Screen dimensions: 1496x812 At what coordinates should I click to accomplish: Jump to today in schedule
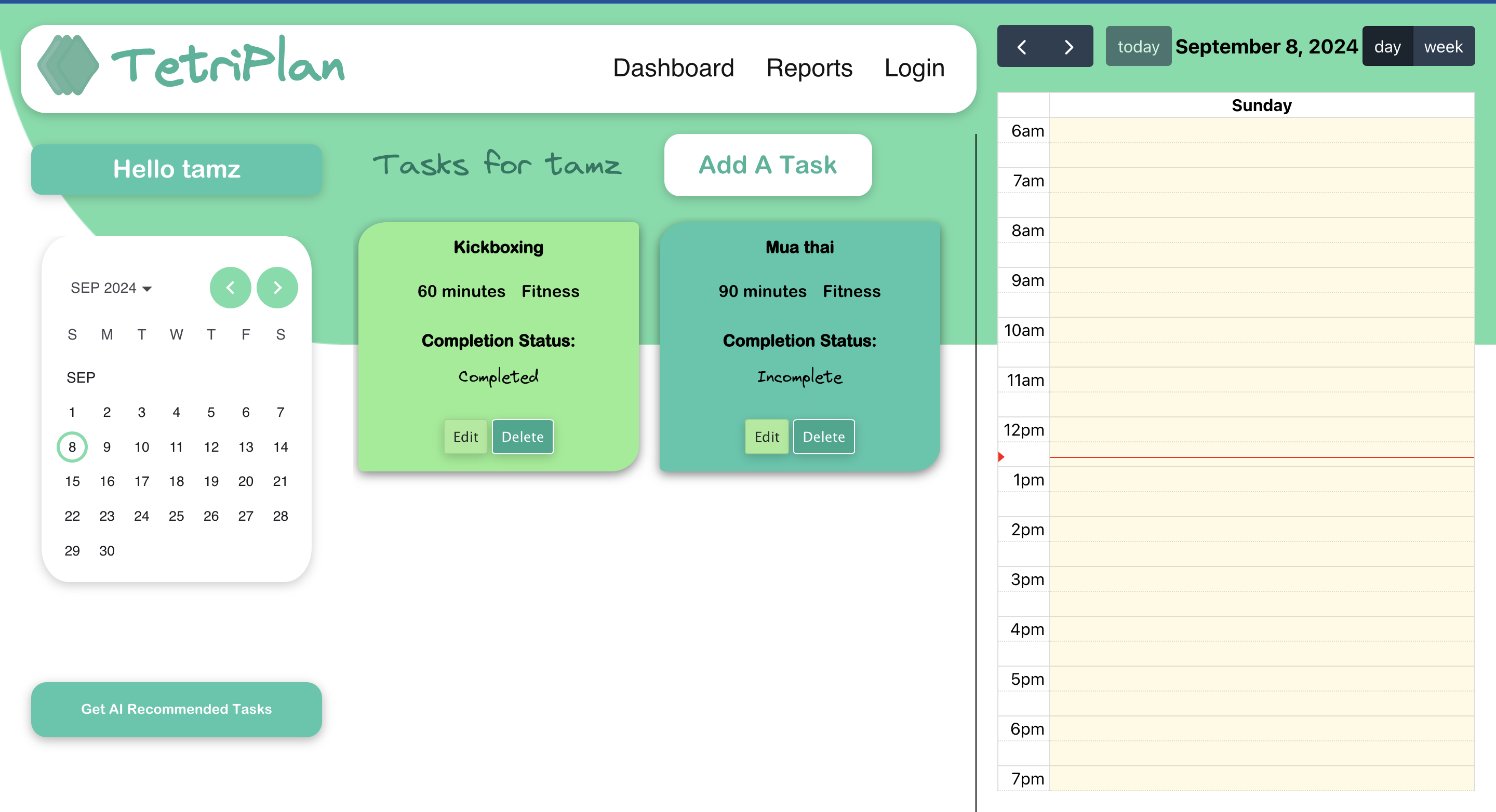1138,46
